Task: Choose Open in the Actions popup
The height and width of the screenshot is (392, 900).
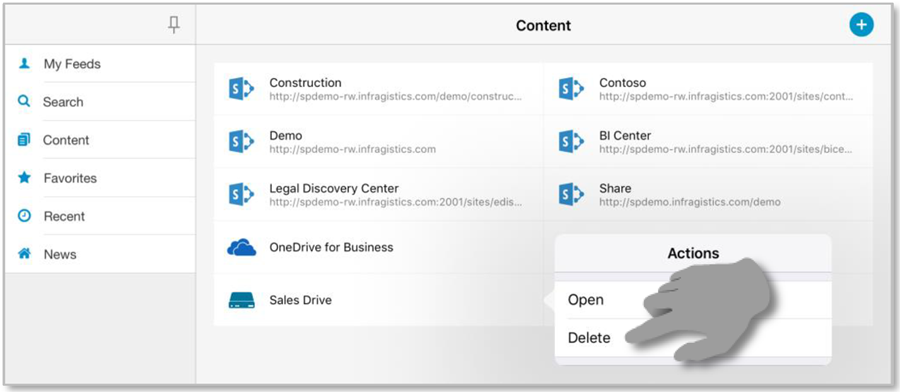Action: pyautogui.click(x=693, y=300)
